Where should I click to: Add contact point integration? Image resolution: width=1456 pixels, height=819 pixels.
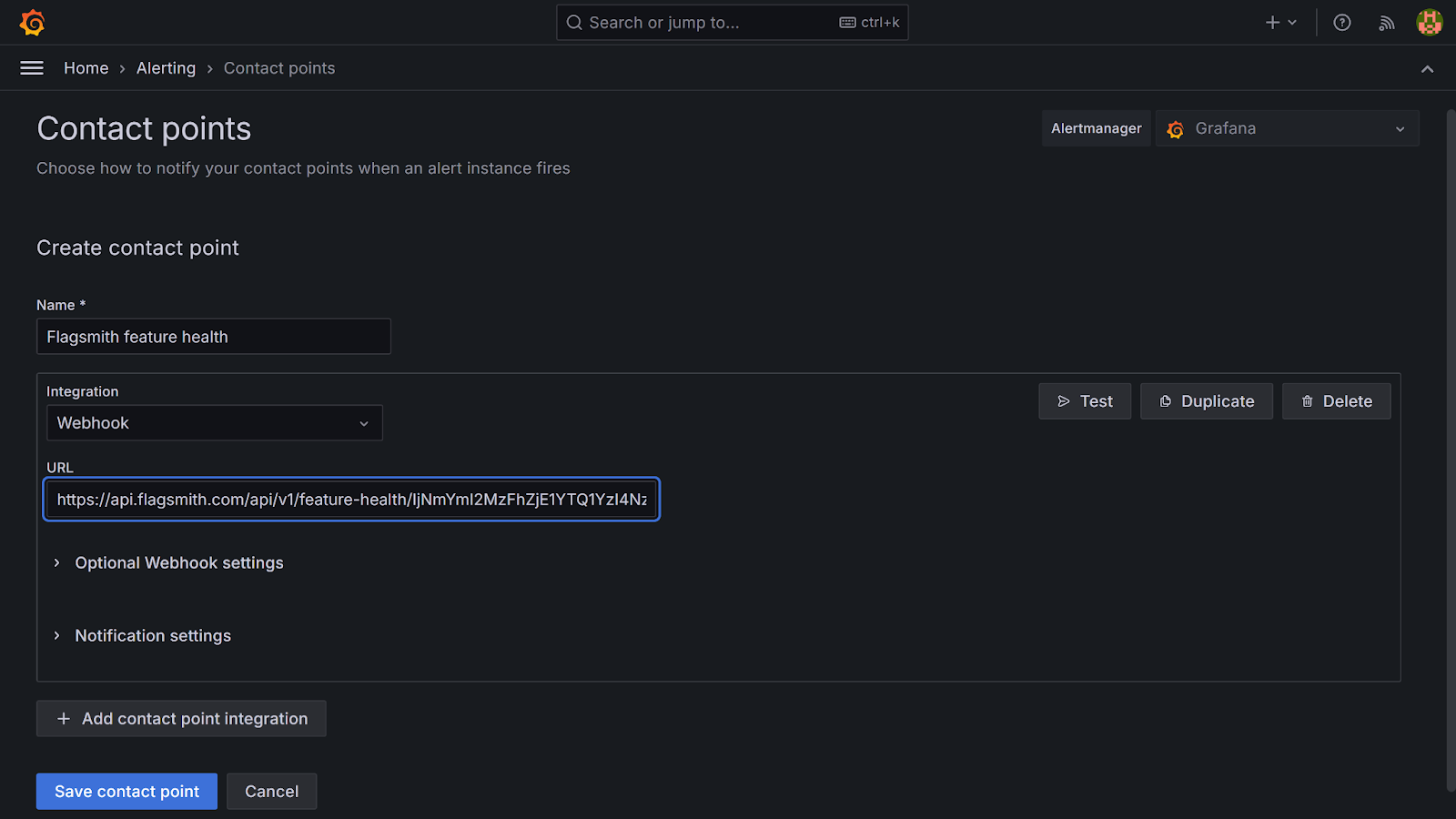click(x=181, y=719)
